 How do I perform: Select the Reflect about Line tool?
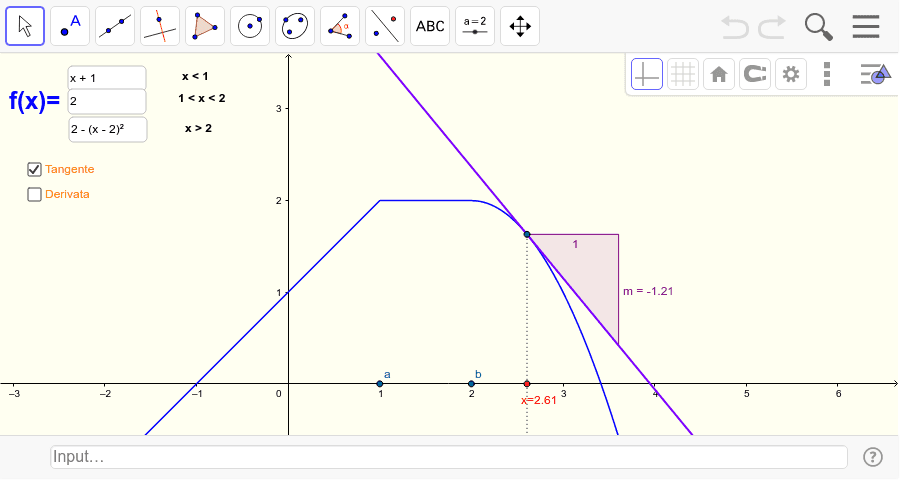tap(385, 26)
